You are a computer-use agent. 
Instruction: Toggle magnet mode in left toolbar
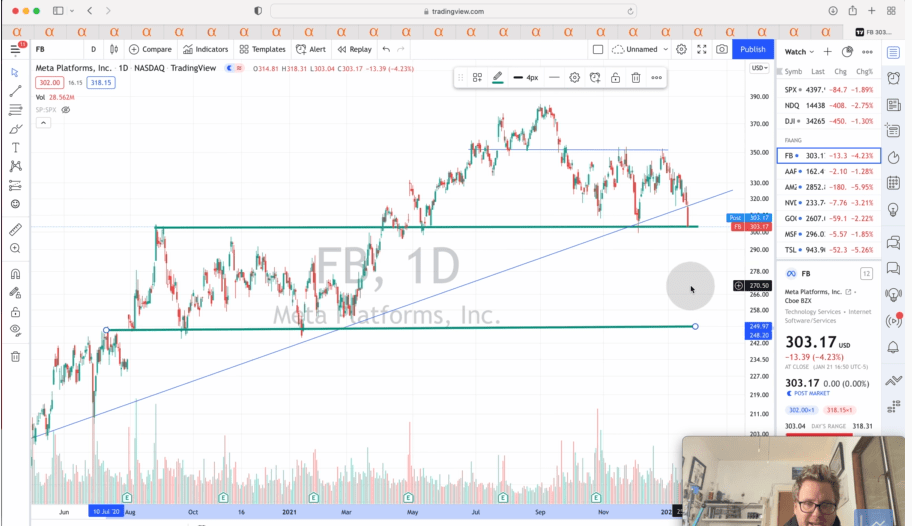pos(15,273)
